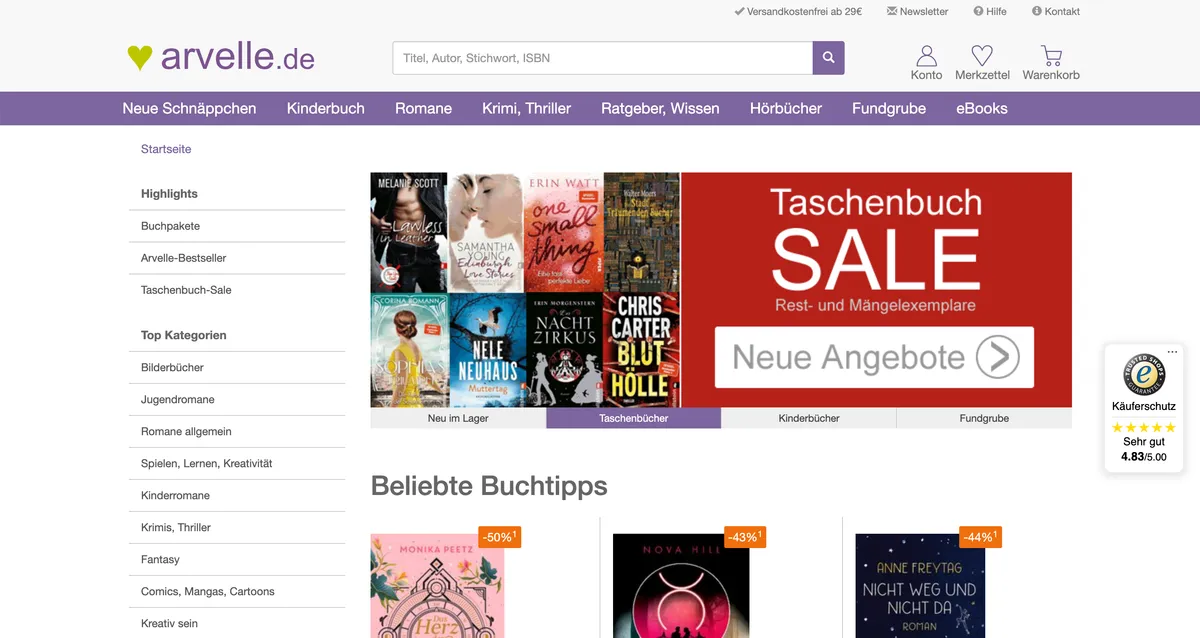Click the Neue Angebote button
The image size is (1200, 638).
[x=873, y=357]
